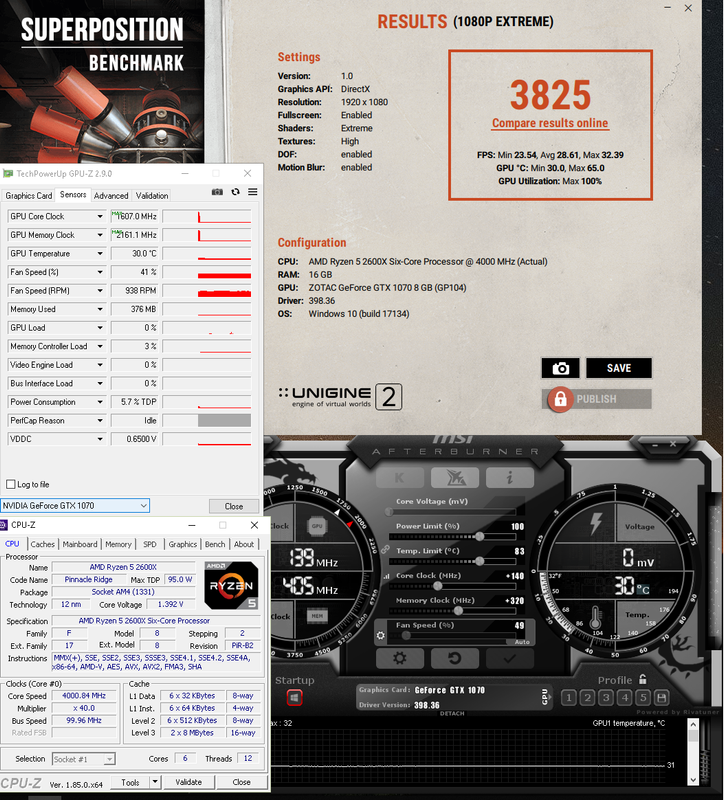Open CPU-Z Bench tab
The image size is (724, 800).
(215, 544)
